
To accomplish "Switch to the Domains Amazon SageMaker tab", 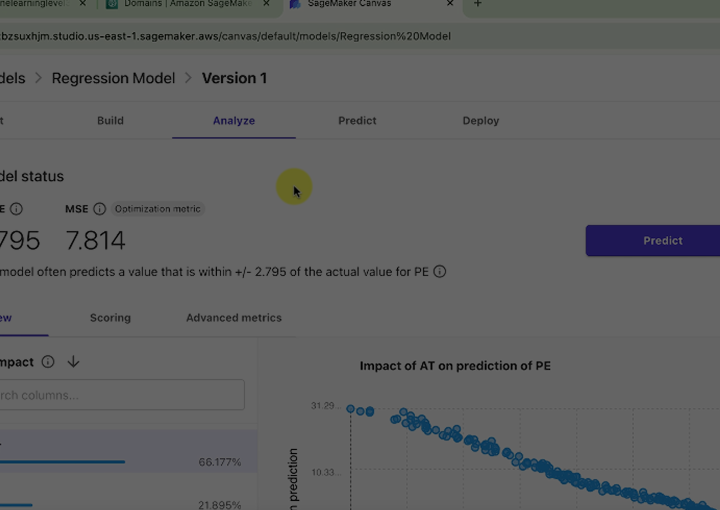I will pos(188,4).
